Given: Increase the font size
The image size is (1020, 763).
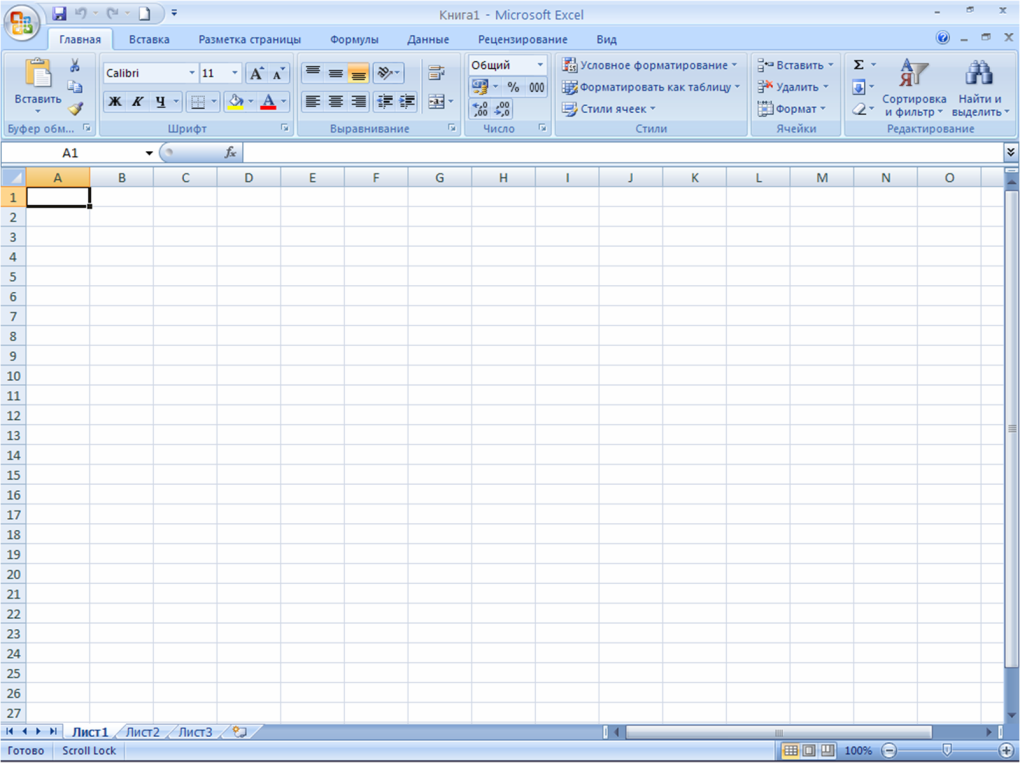Looking at the screenshot, I should 256,74.
